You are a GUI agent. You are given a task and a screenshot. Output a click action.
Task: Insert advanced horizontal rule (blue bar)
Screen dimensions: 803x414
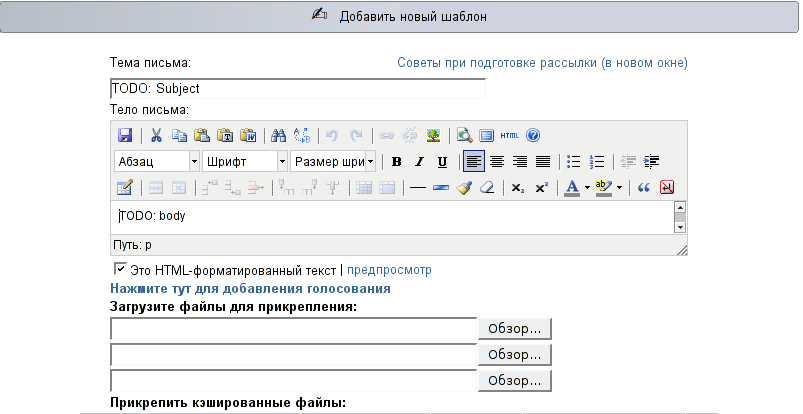point(441,188)
